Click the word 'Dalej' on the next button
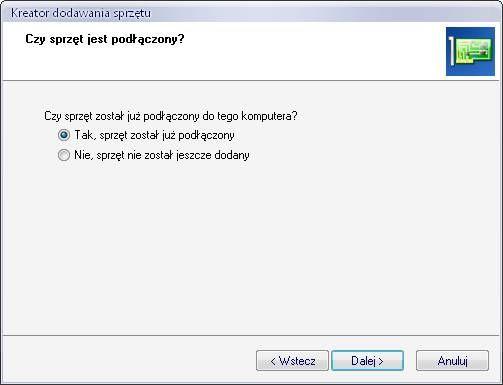 (x=364, y=361)
